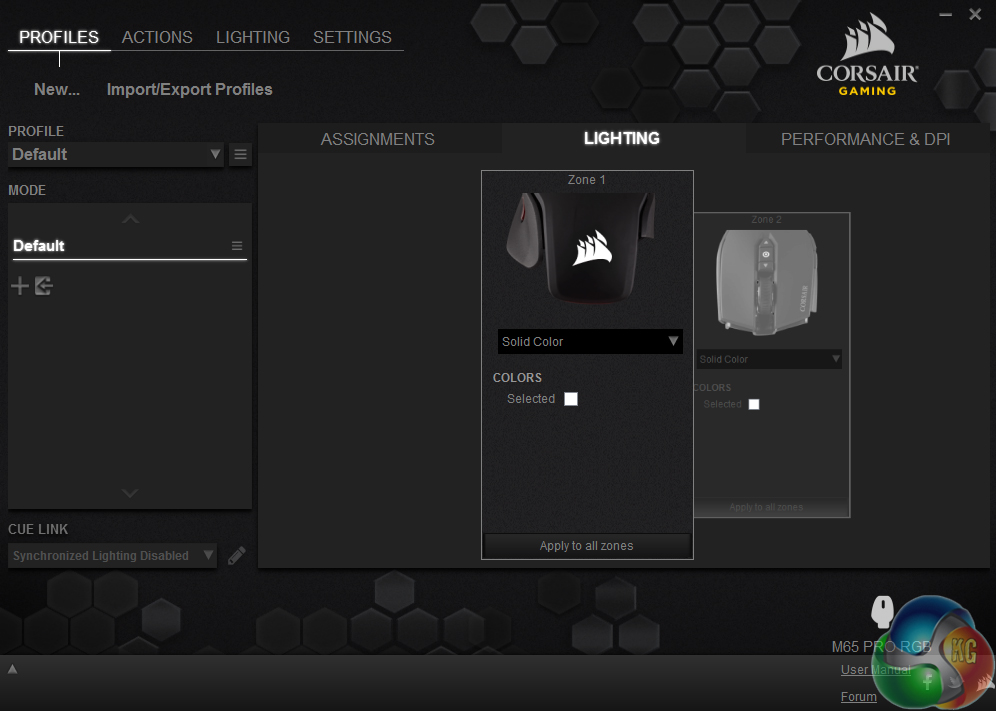Open the PERFORMANCE & DPI tab
The height and width of the screenshot is (711, 996).
tap(866, 139)
